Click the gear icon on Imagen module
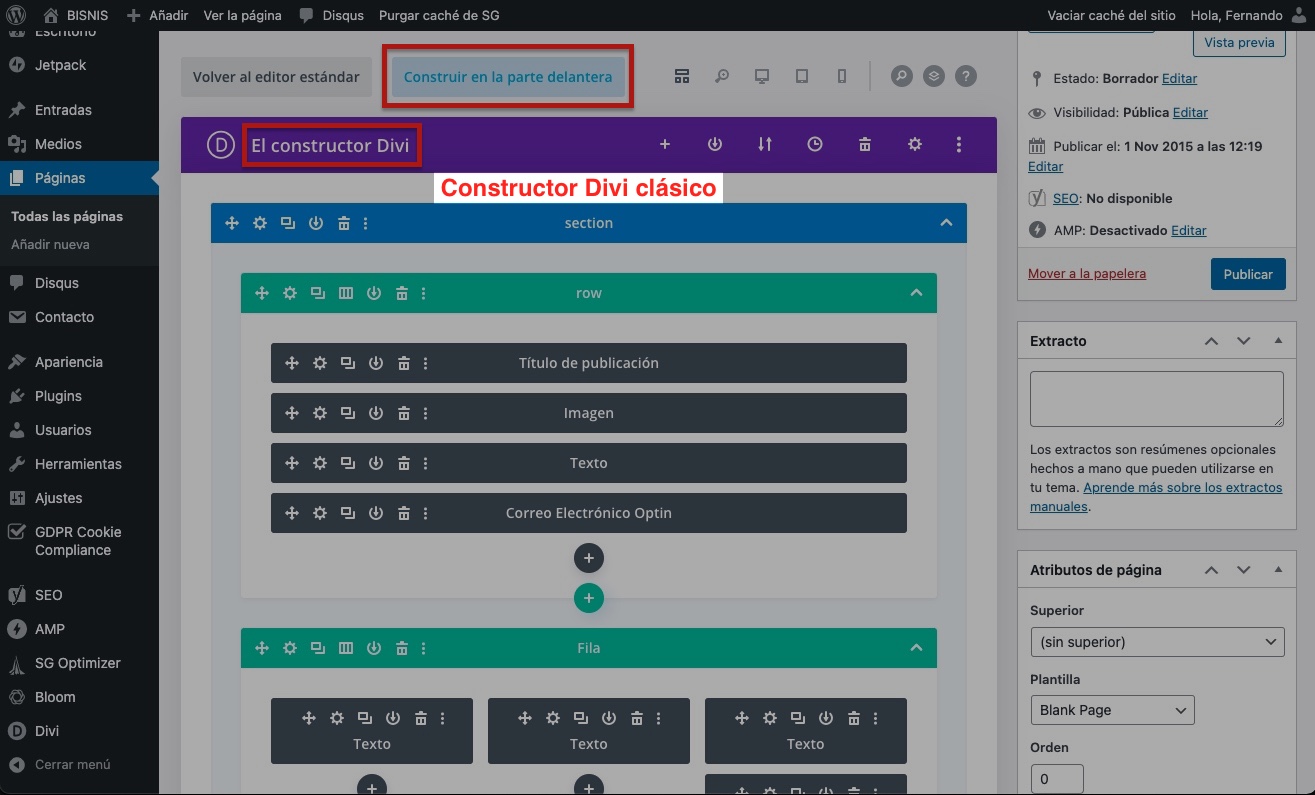1315x795 pixels. point(320,413)
